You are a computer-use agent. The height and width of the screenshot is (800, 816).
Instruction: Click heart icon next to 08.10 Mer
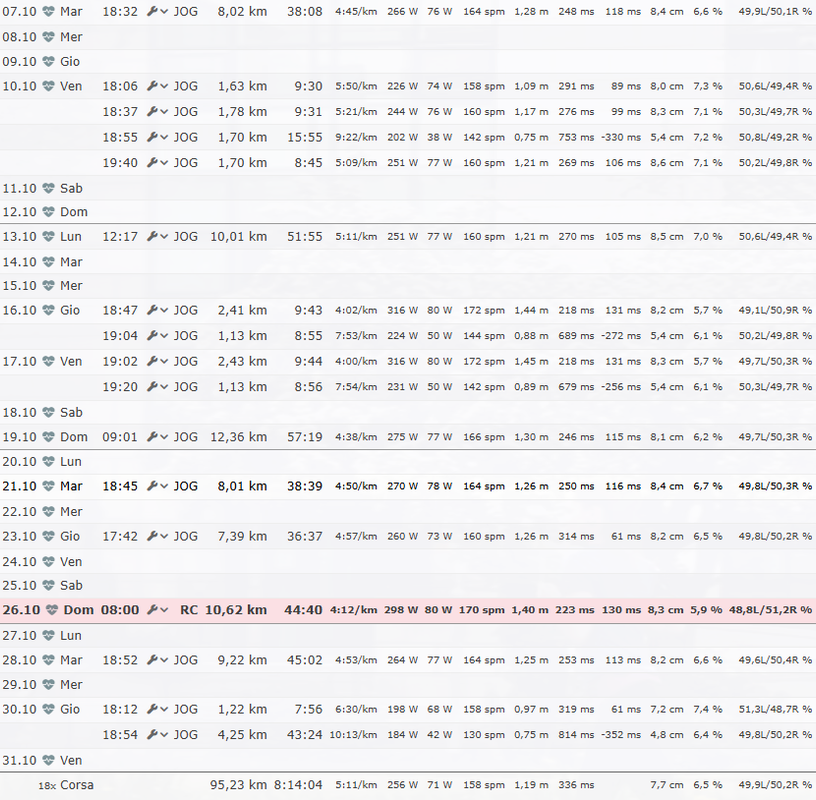pyautogui.click(x=48, y=36)
